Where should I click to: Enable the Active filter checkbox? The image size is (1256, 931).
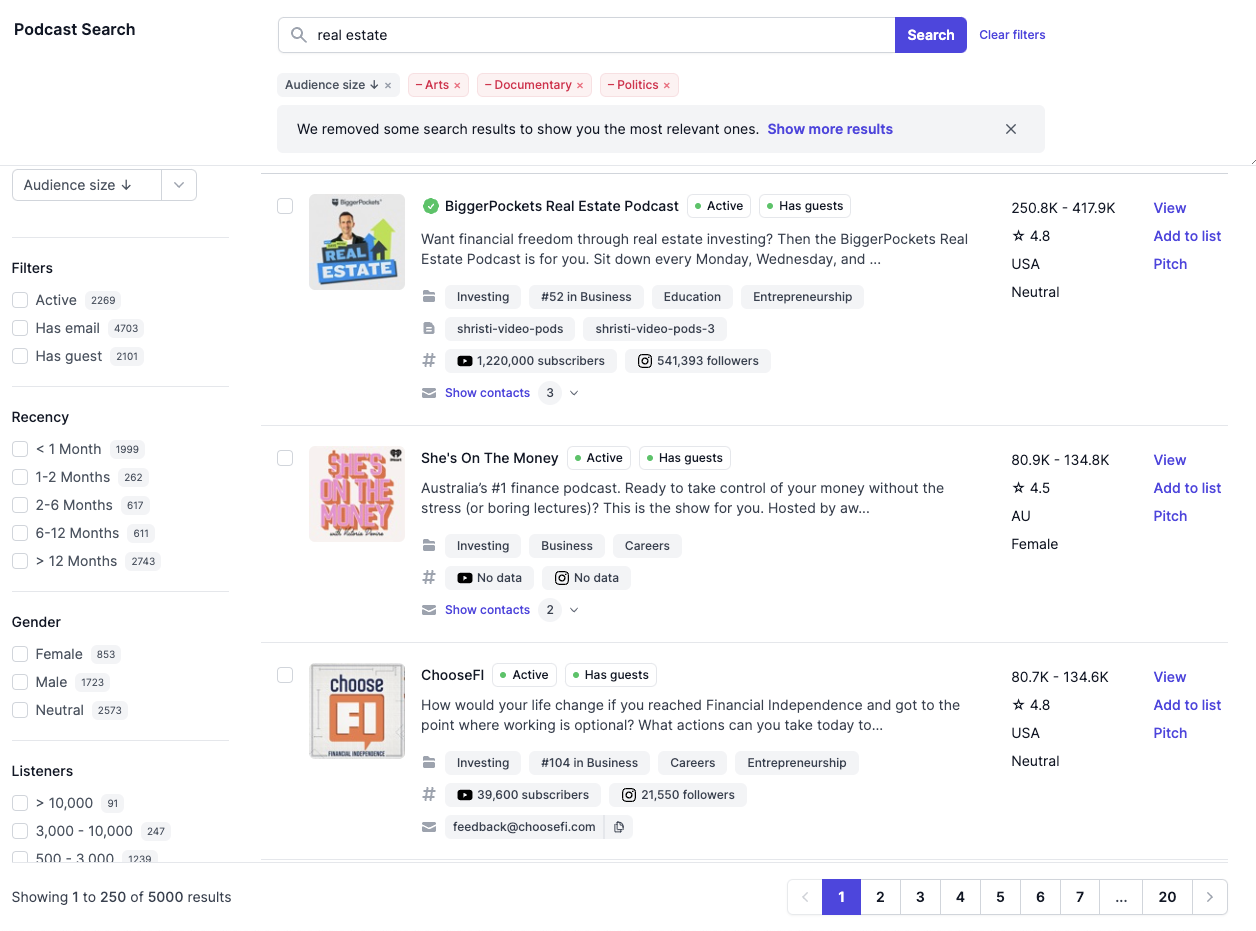click(x=20, y=300)
